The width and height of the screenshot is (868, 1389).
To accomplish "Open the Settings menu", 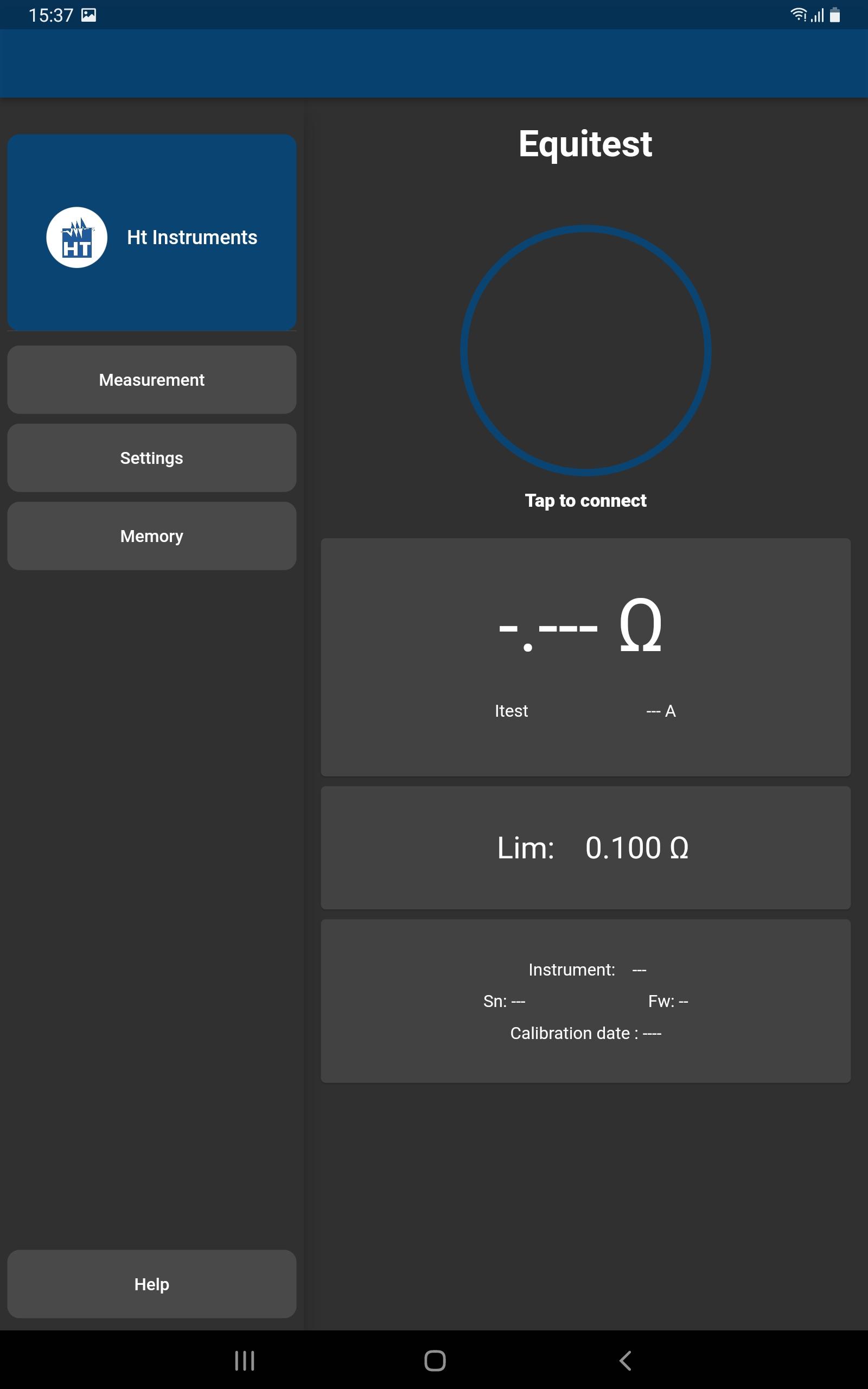I will [151, 457].
